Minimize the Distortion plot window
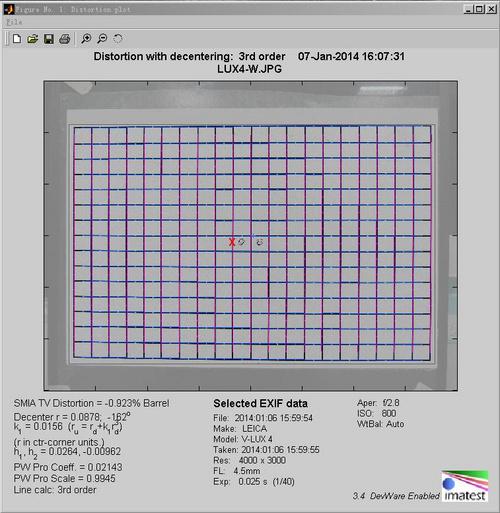This screenshot has height=513, width=500. pos(468,9)
